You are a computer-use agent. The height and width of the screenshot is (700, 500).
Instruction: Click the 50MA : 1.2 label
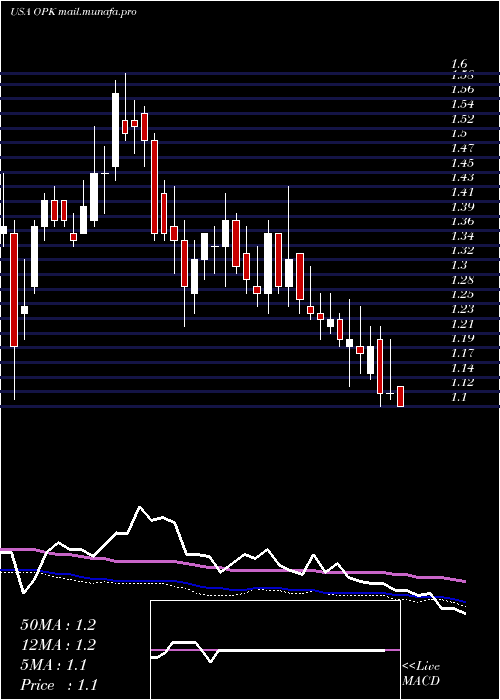click(58, 625)
